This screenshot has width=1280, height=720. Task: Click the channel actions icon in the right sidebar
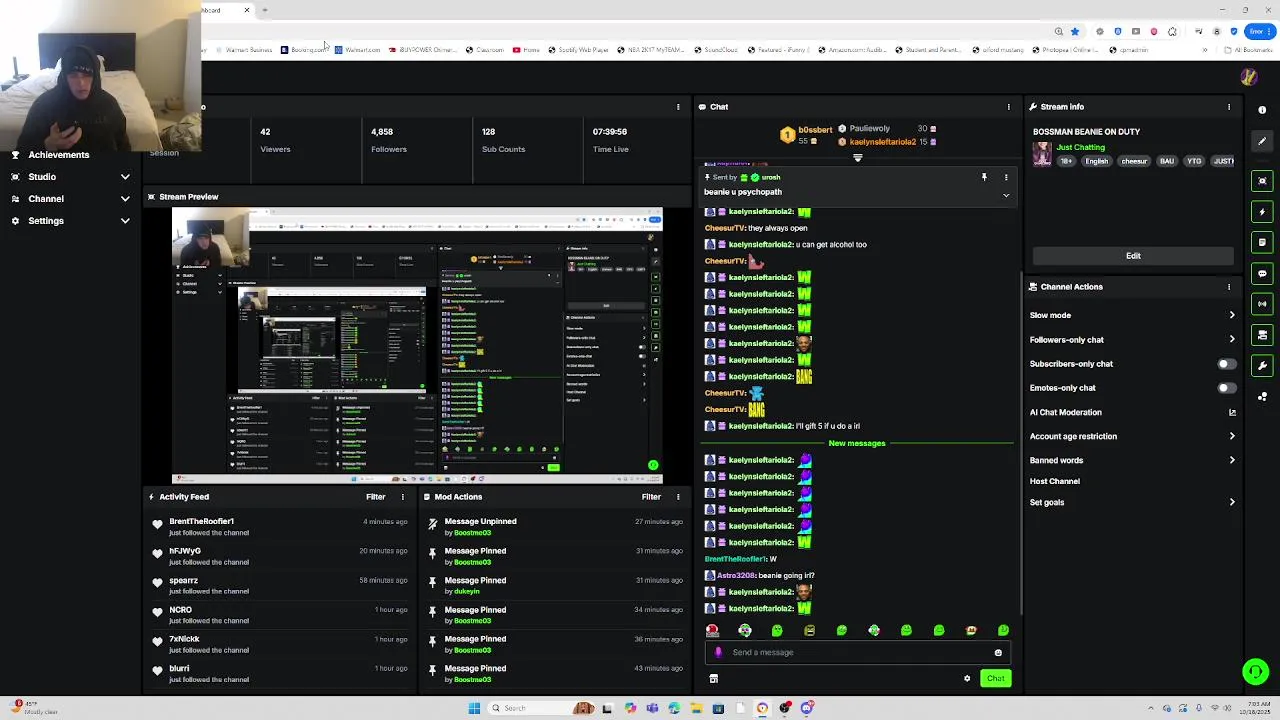click(1262, 335)
